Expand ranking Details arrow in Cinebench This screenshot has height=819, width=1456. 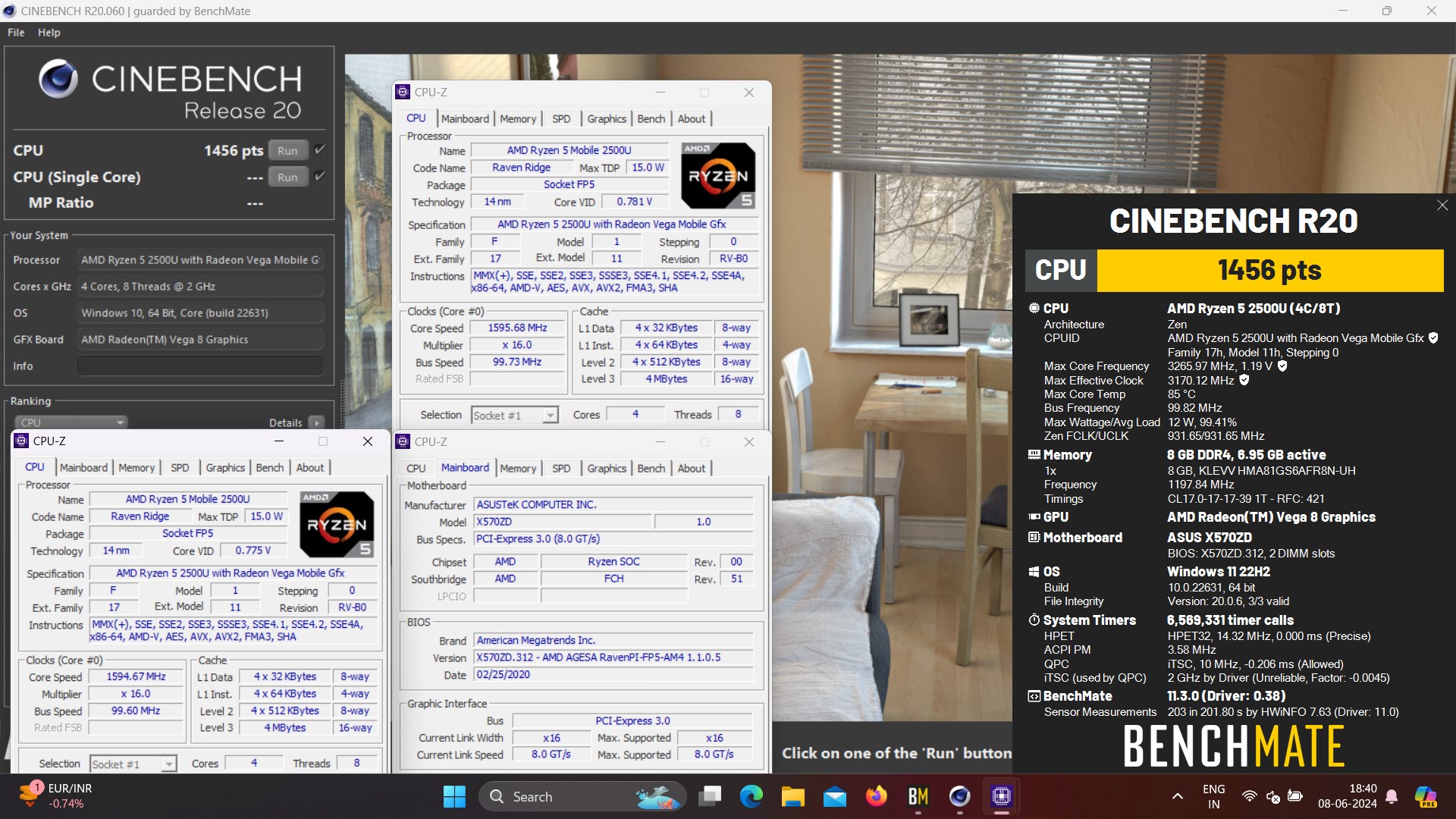click(316, 422)
